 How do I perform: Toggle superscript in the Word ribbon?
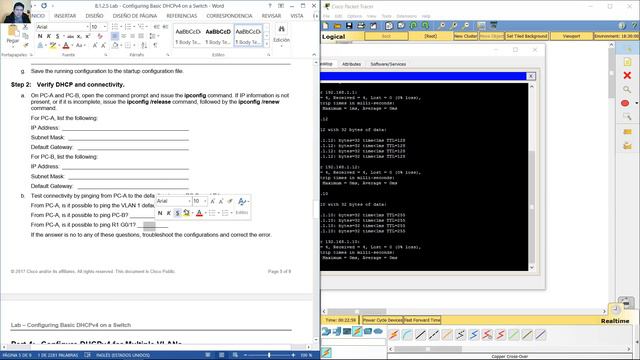pyautogui.click(x=87, y=36)
